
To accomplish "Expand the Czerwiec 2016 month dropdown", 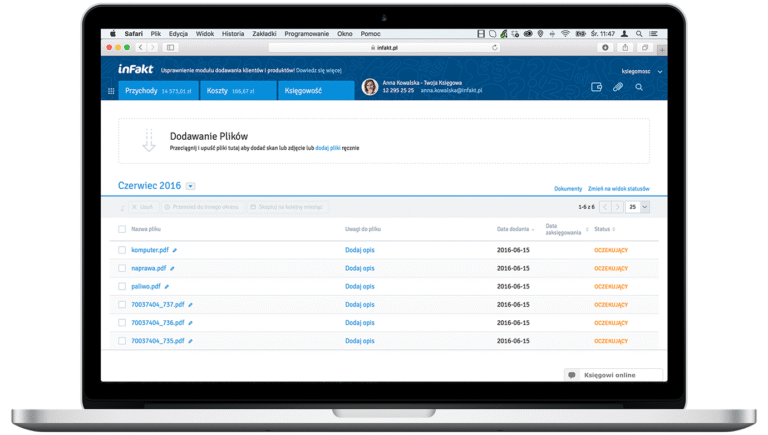I will click(190, 186).
